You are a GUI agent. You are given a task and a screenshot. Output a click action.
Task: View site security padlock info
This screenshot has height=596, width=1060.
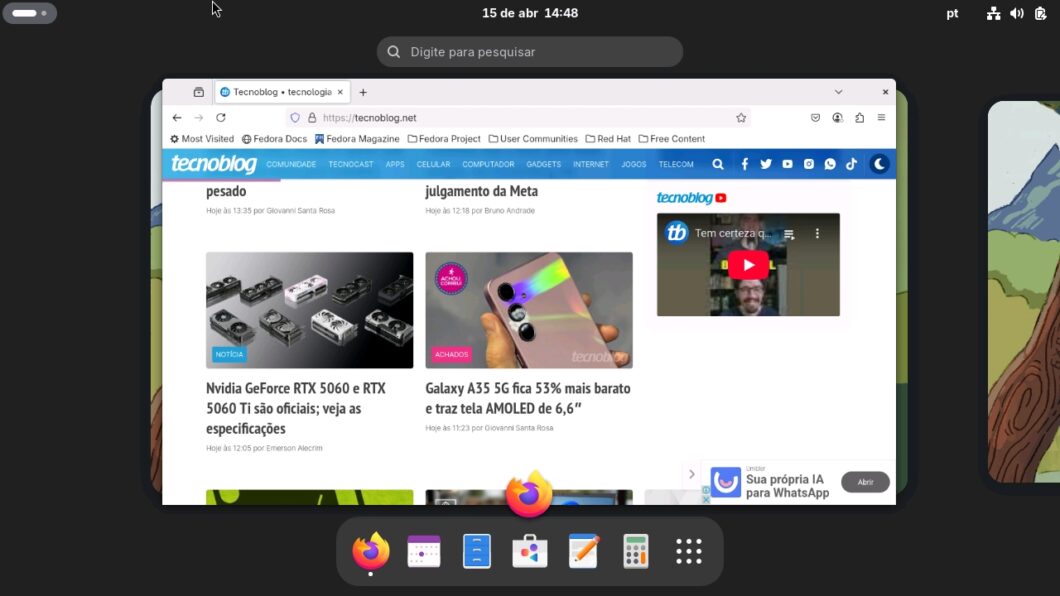312,118
